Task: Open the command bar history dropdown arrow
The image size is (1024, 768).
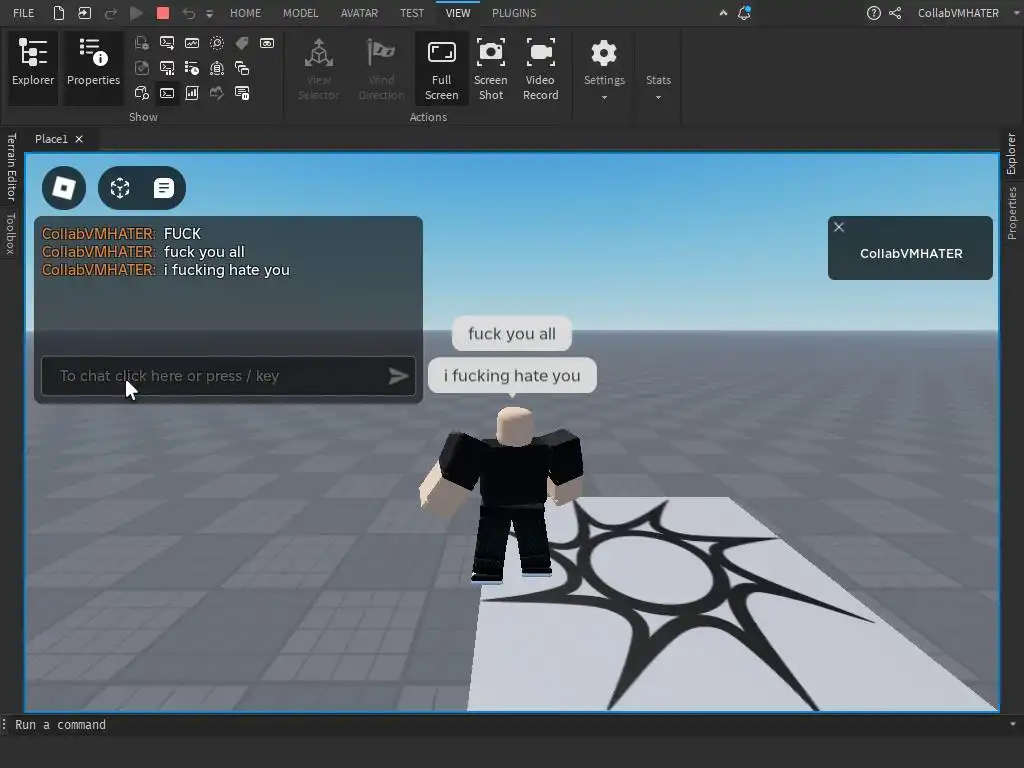Action: pyautogui.click(x=1012, y=724)
